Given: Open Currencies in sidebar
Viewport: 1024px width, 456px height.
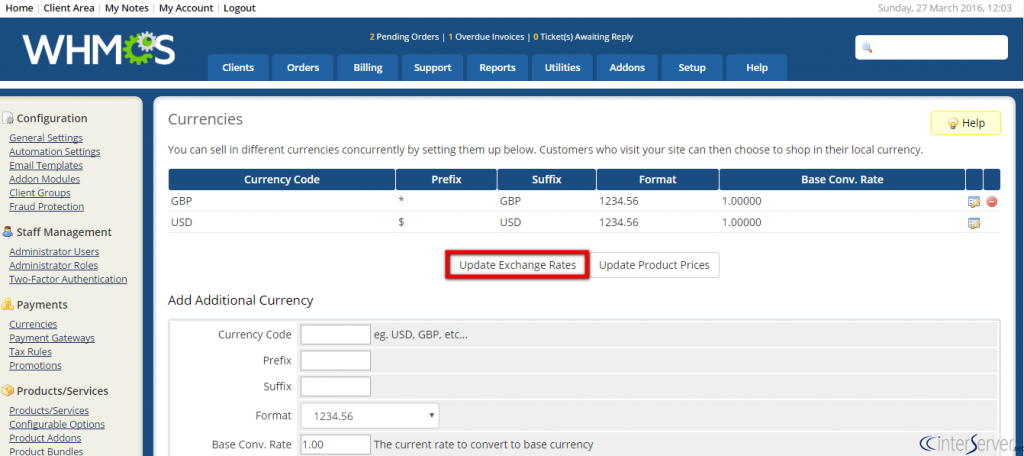Looking at the screenshot, I should (33, 324).
